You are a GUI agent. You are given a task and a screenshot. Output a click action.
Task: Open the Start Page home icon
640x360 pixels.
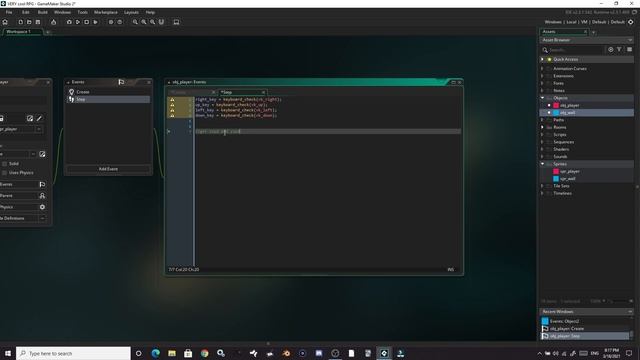point(5,22)
